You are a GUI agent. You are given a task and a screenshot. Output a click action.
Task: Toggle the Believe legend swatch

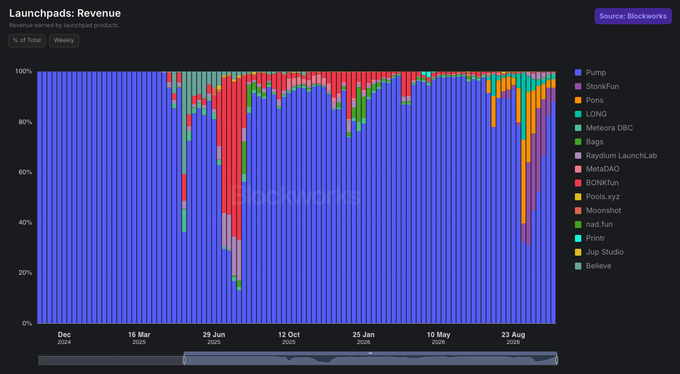pyautogui.click(x=578, y=266)
